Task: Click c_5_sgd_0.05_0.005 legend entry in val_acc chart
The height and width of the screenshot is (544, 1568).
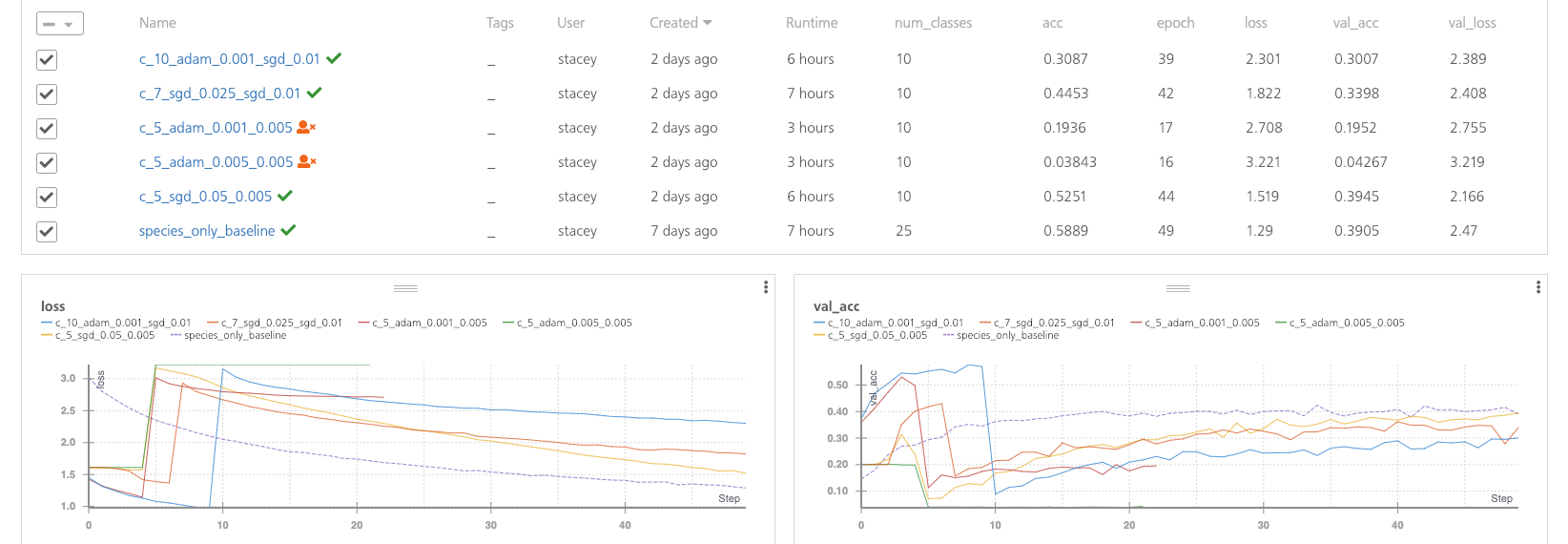Action: tap(877, 336)
